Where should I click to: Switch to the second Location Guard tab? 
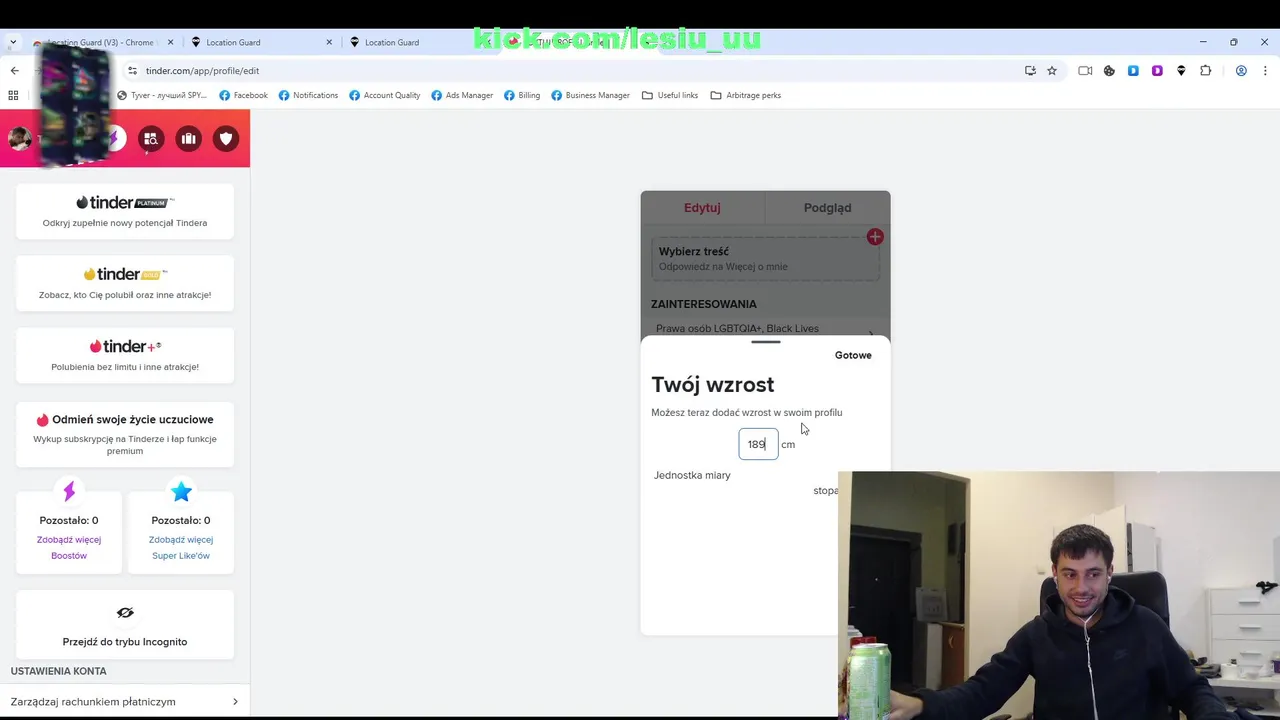click(x=260, y=42)
